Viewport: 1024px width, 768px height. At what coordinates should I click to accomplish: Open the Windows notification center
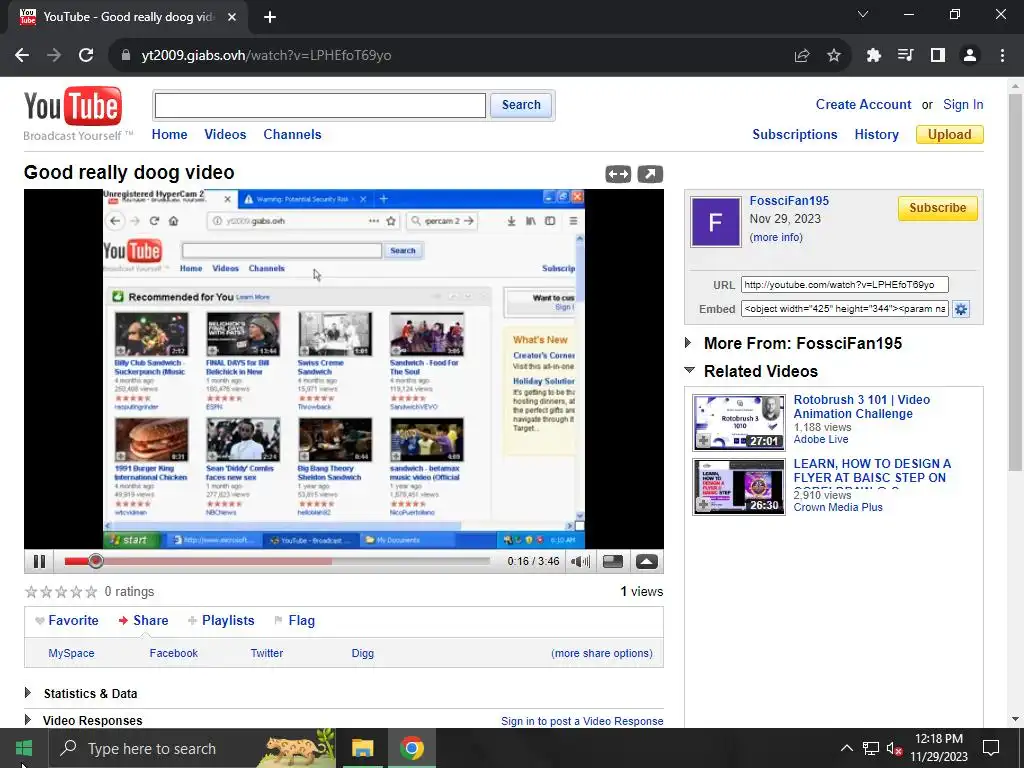click(991, 748)
